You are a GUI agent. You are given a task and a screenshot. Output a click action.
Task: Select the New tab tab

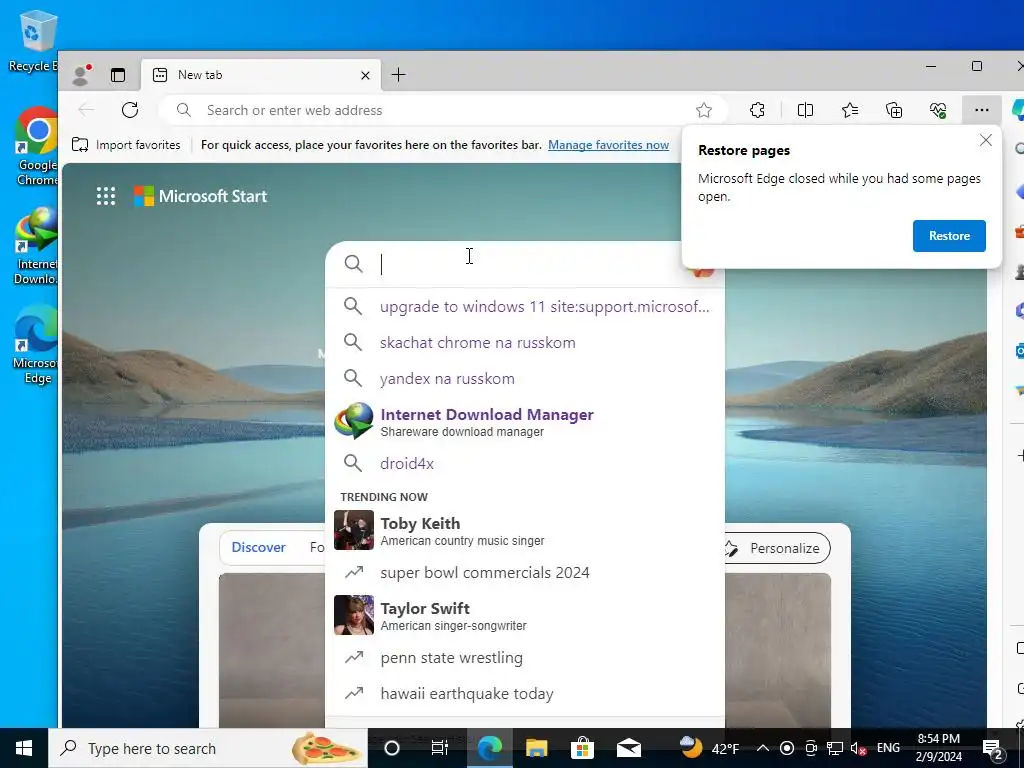pos(261,75)
